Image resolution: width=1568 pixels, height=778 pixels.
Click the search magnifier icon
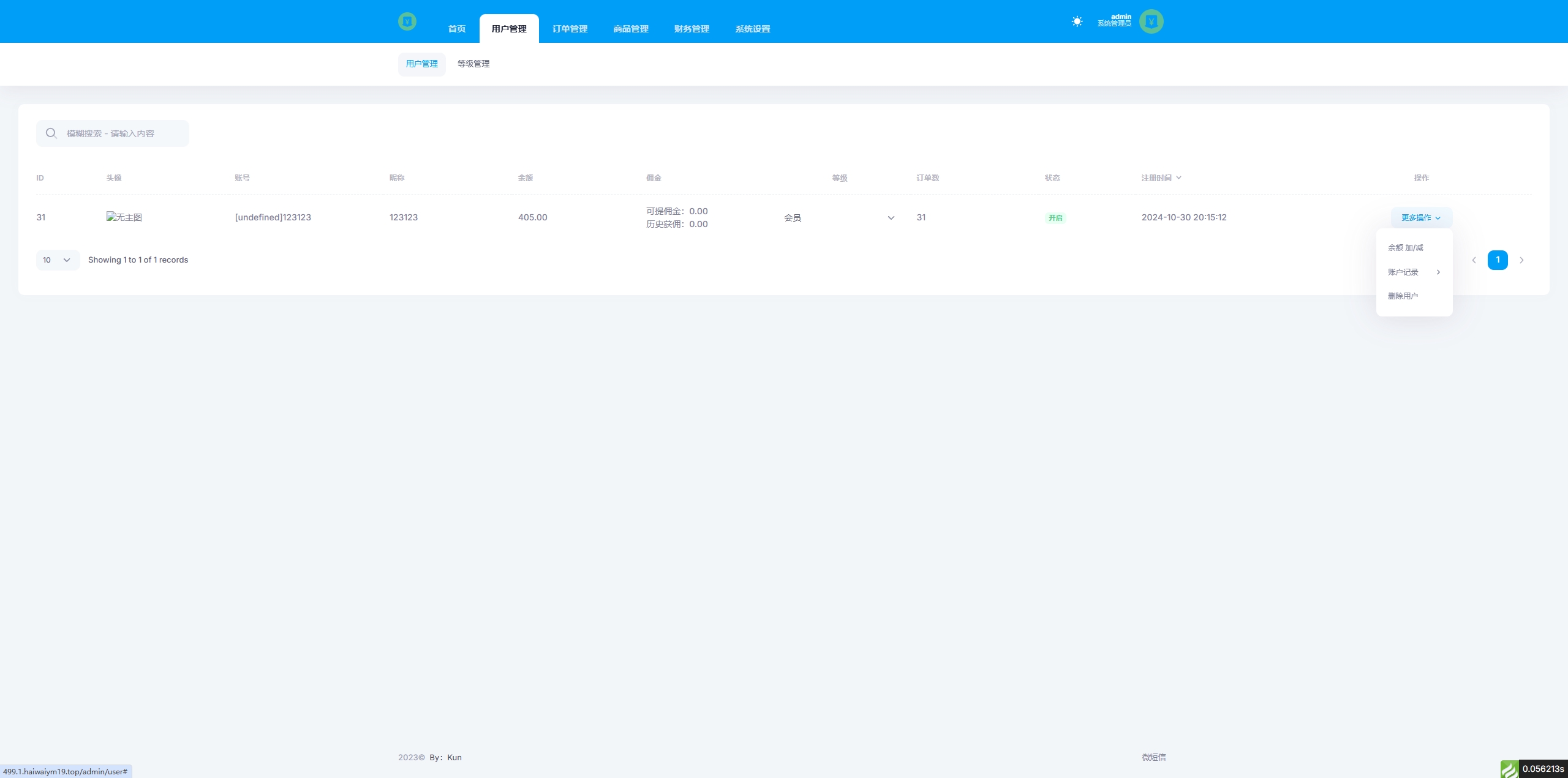(51, 133)
